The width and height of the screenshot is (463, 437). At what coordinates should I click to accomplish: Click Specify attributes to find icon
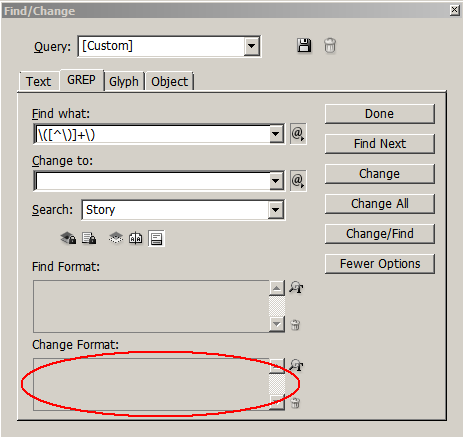296,287
